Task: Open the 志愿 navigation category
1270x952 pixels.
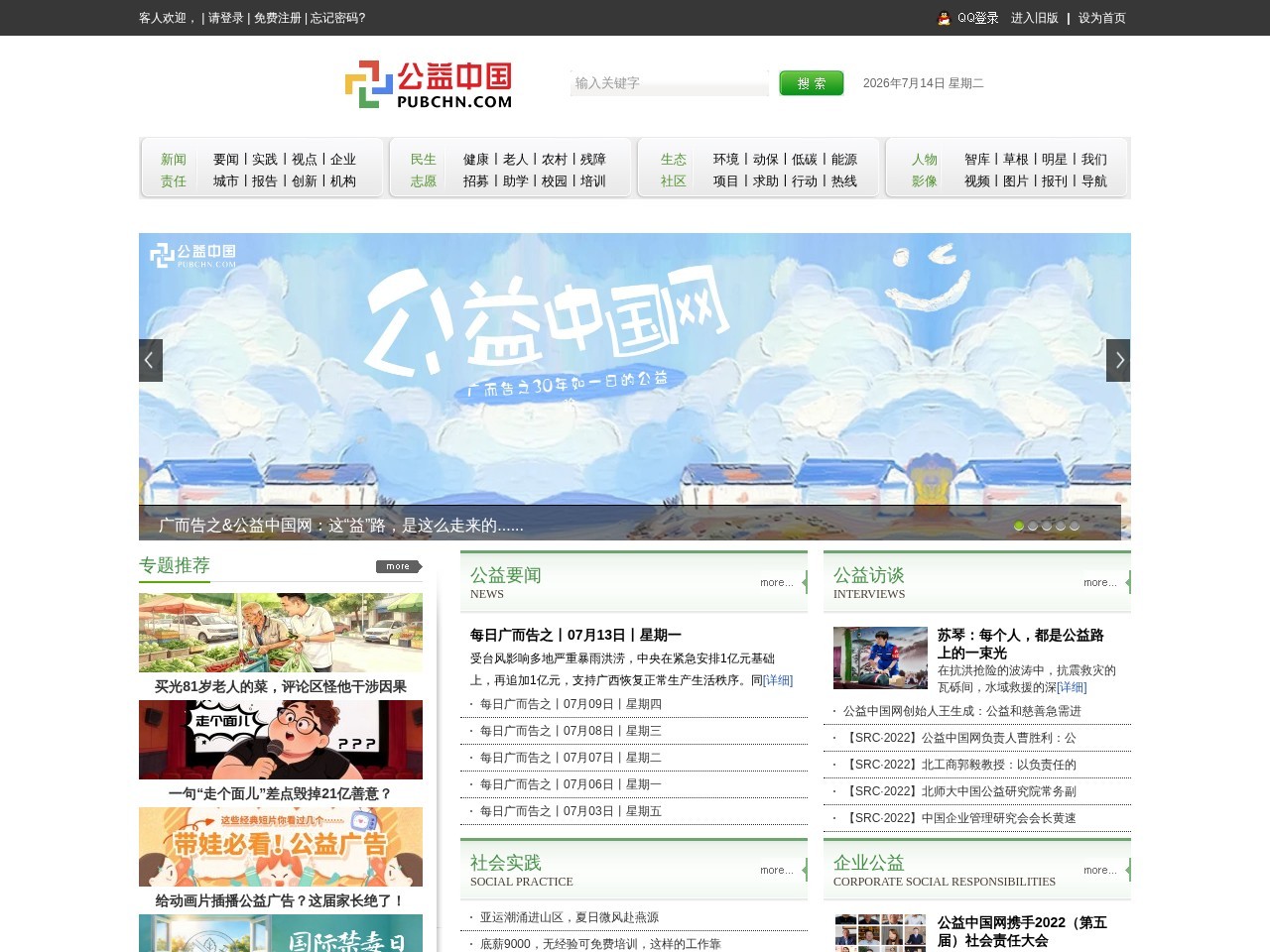Action: pyautogui.click(x=424, y=180)
